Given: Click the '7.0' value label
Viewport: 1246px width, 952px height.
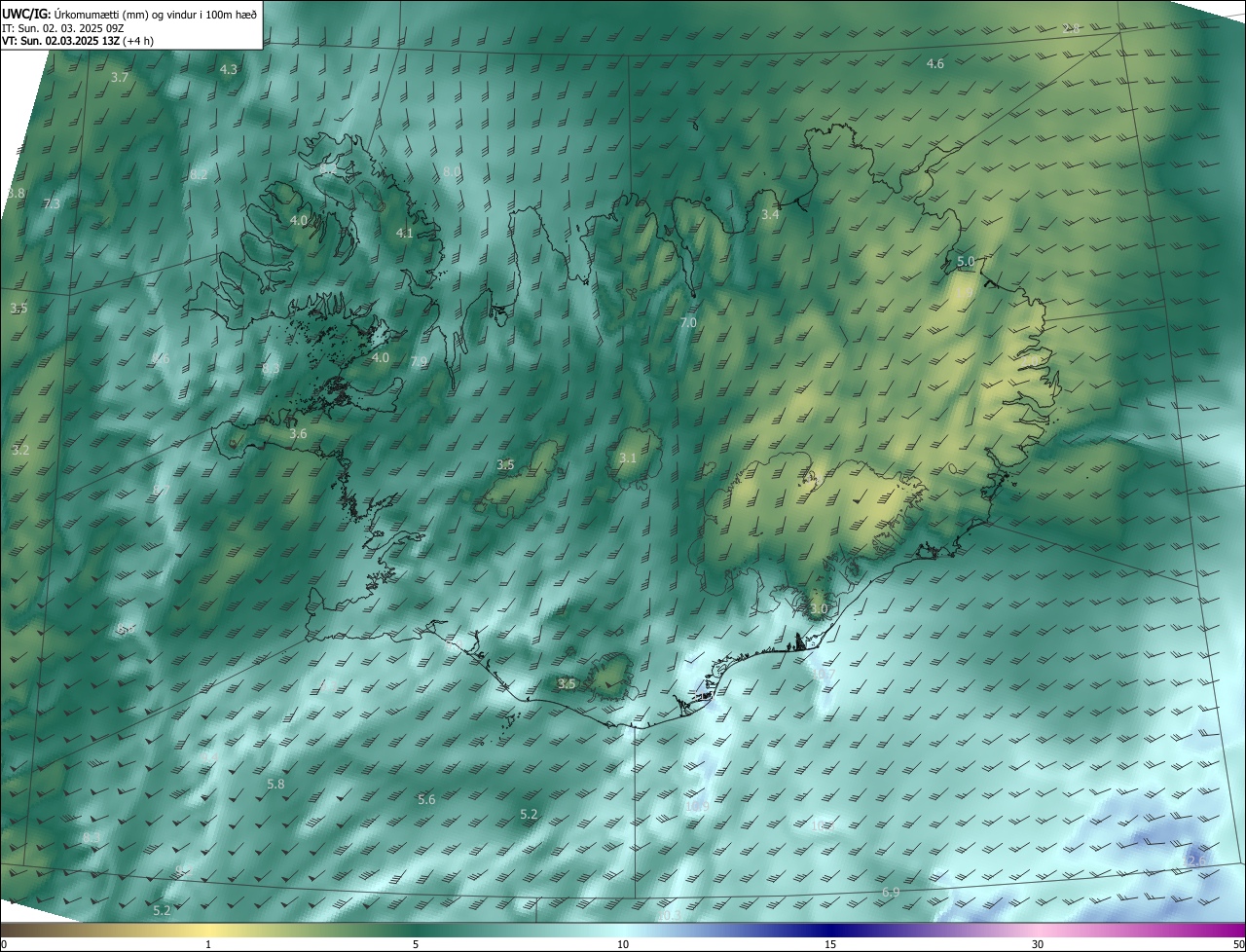Looking at the screenshot, I should click(688, 323).
